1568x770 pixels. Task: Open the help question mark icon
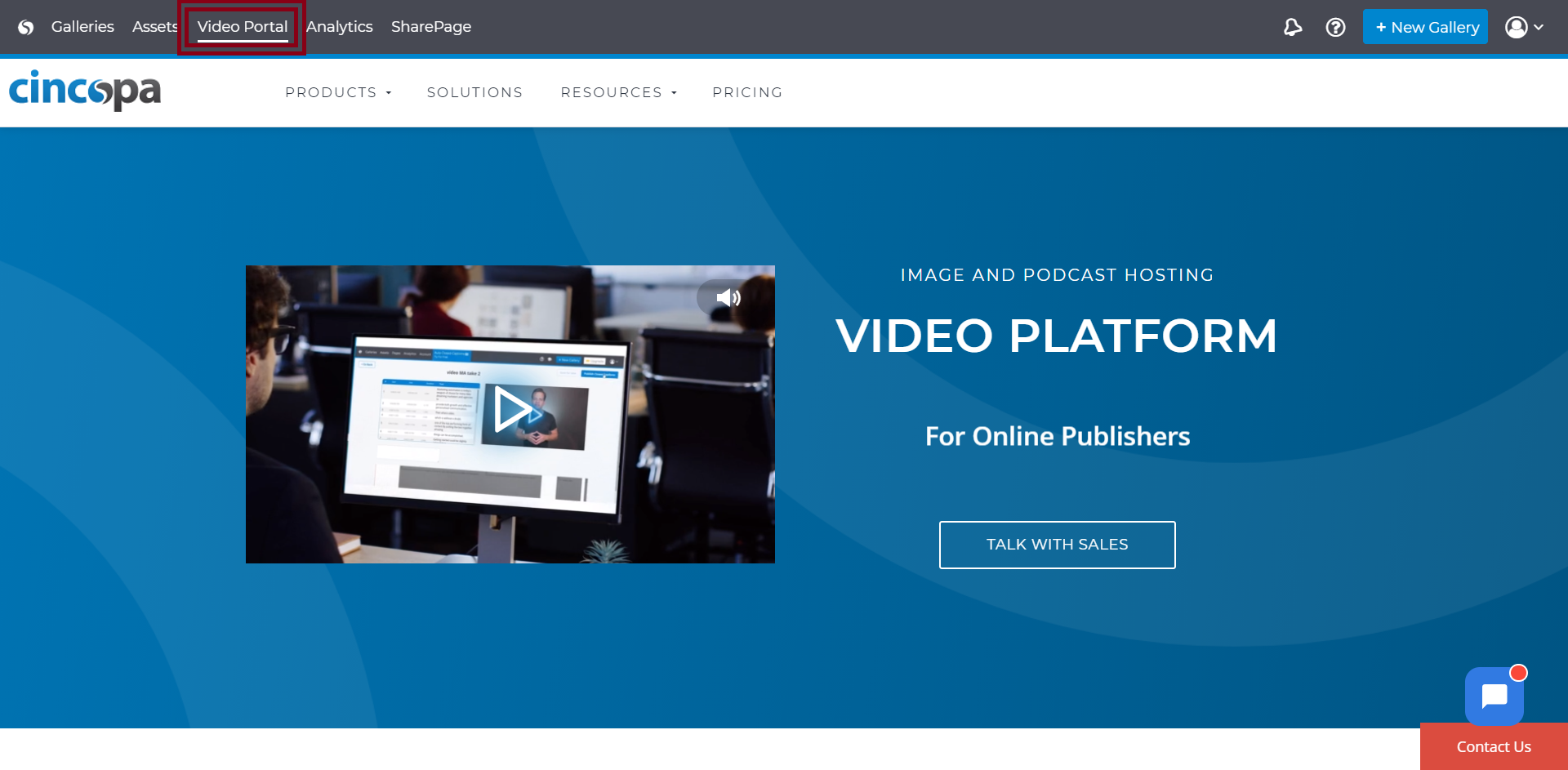pyautogui.click(x=1335, y=28)
